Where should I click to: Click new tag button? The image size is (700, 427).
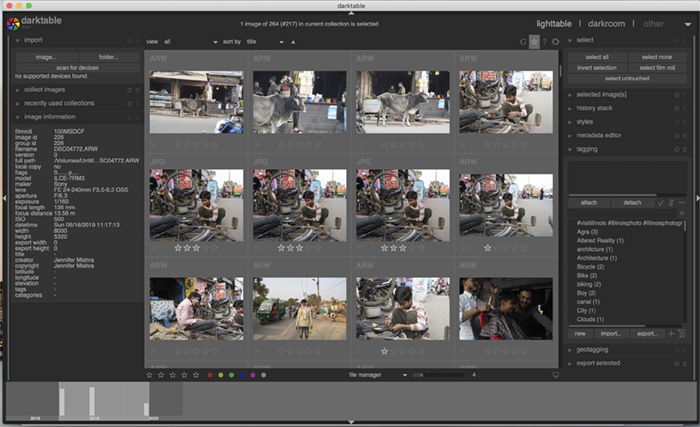[580, 334]
